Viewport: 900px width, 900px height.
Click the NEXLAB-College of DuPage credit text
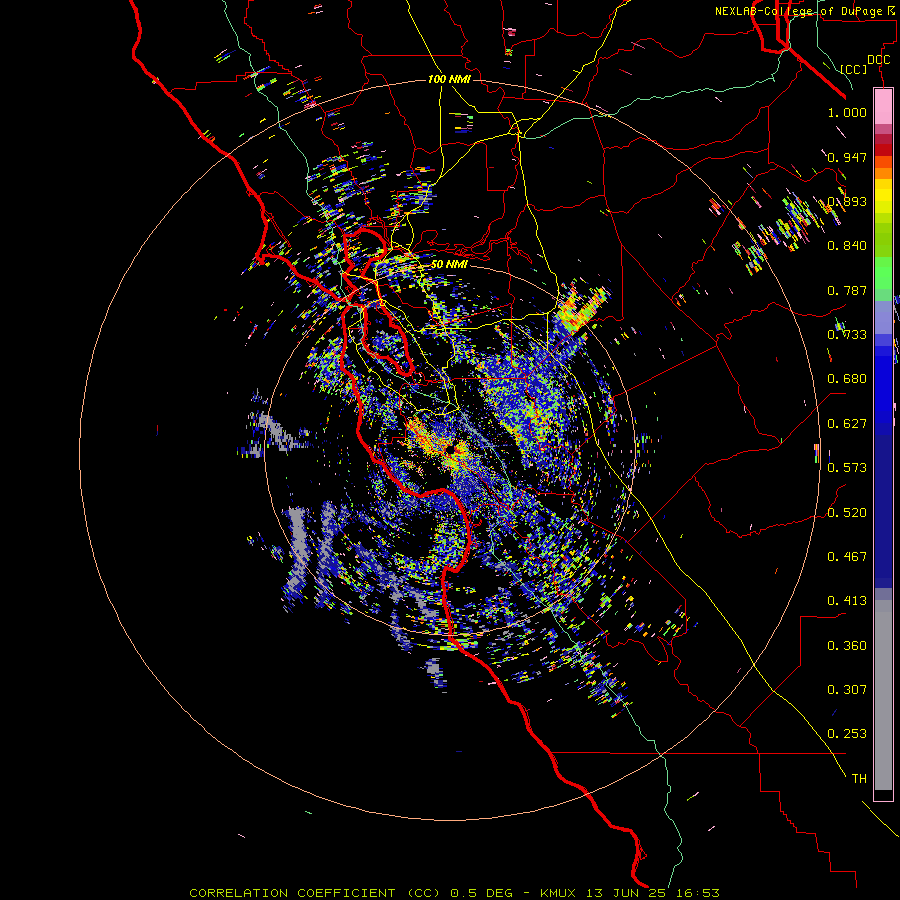click(x=801, y=11)
